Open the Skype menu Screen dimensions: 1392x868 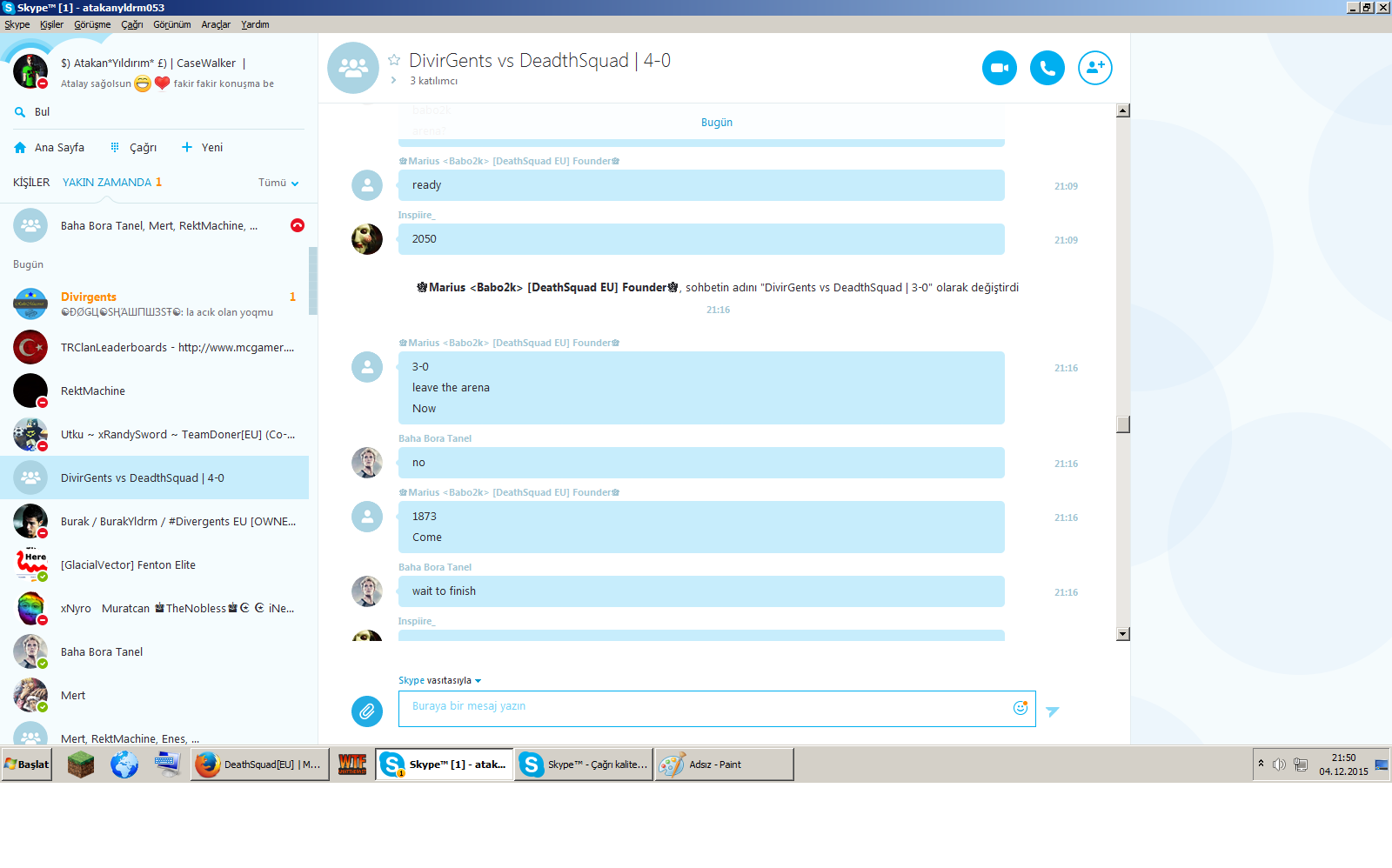[x=17, y=24]
